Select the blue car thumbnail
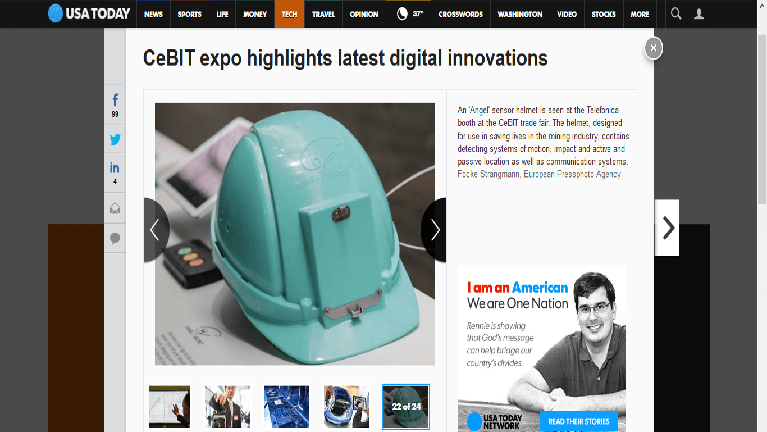The height and width of the screenshot is (432, 767). pyautogui.click(x=346, y=407)
